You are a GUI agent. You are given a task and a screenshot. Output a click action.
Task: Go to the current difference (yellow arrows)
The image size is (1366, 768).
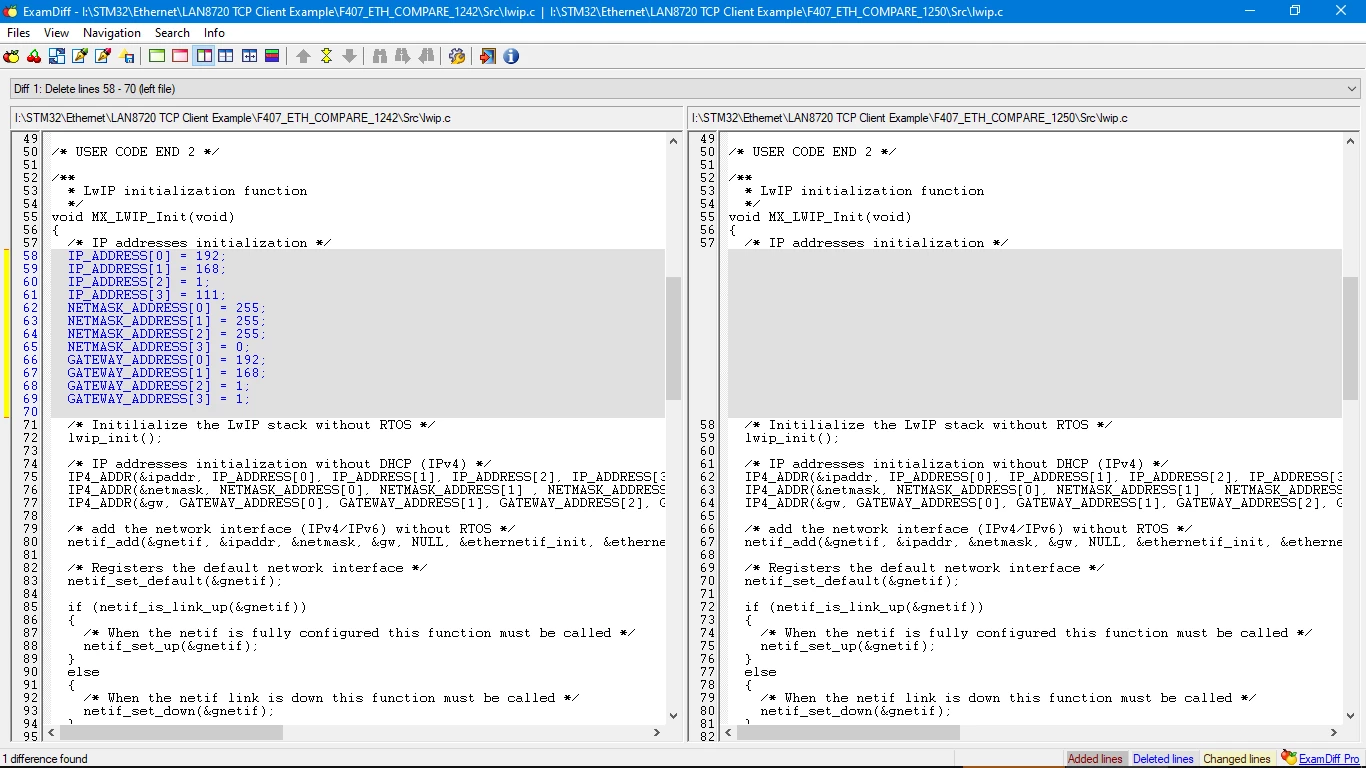tap(326, 56)
